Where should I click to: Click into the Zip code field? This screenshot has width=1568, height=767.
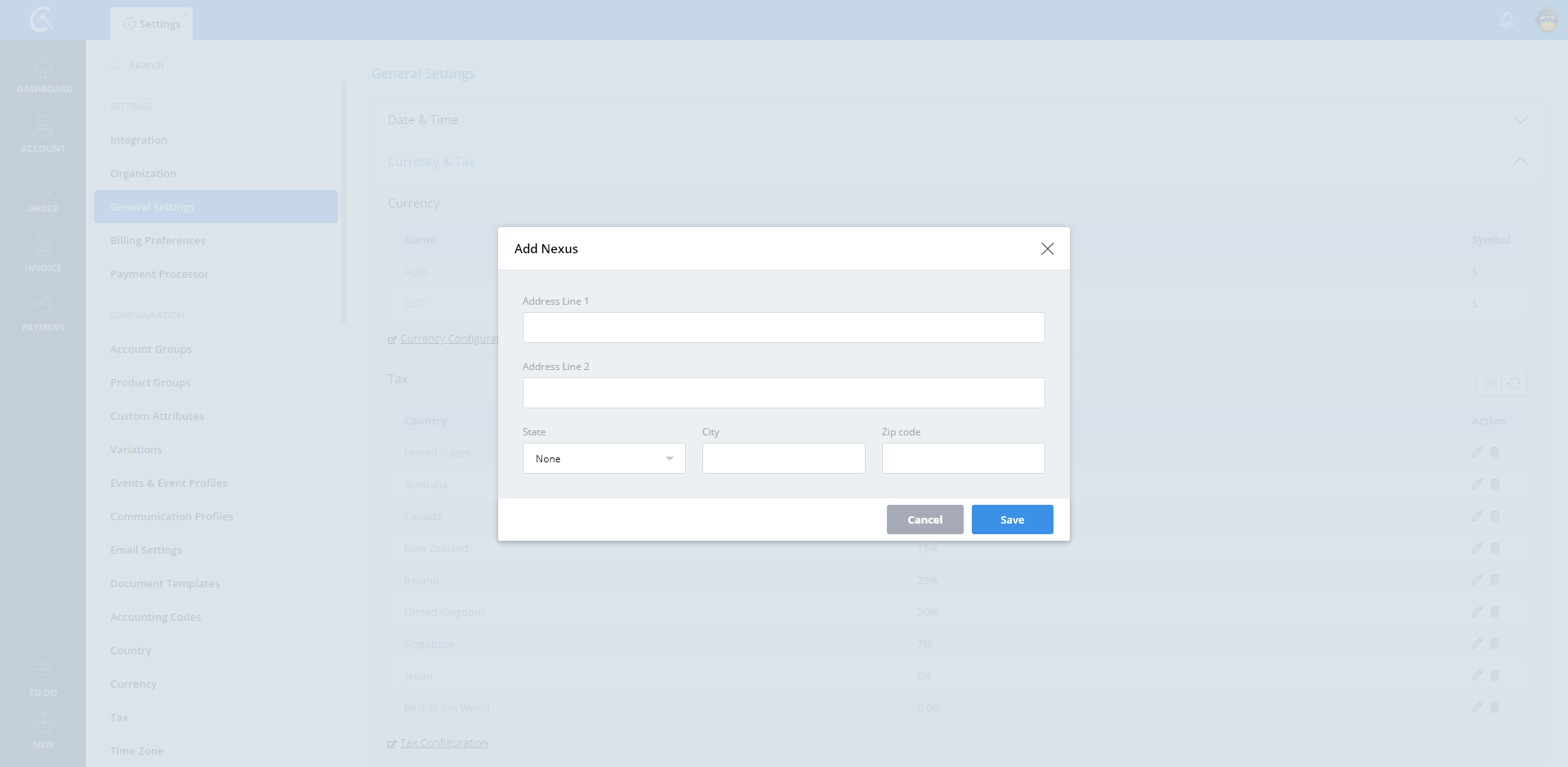pos(963,458)
